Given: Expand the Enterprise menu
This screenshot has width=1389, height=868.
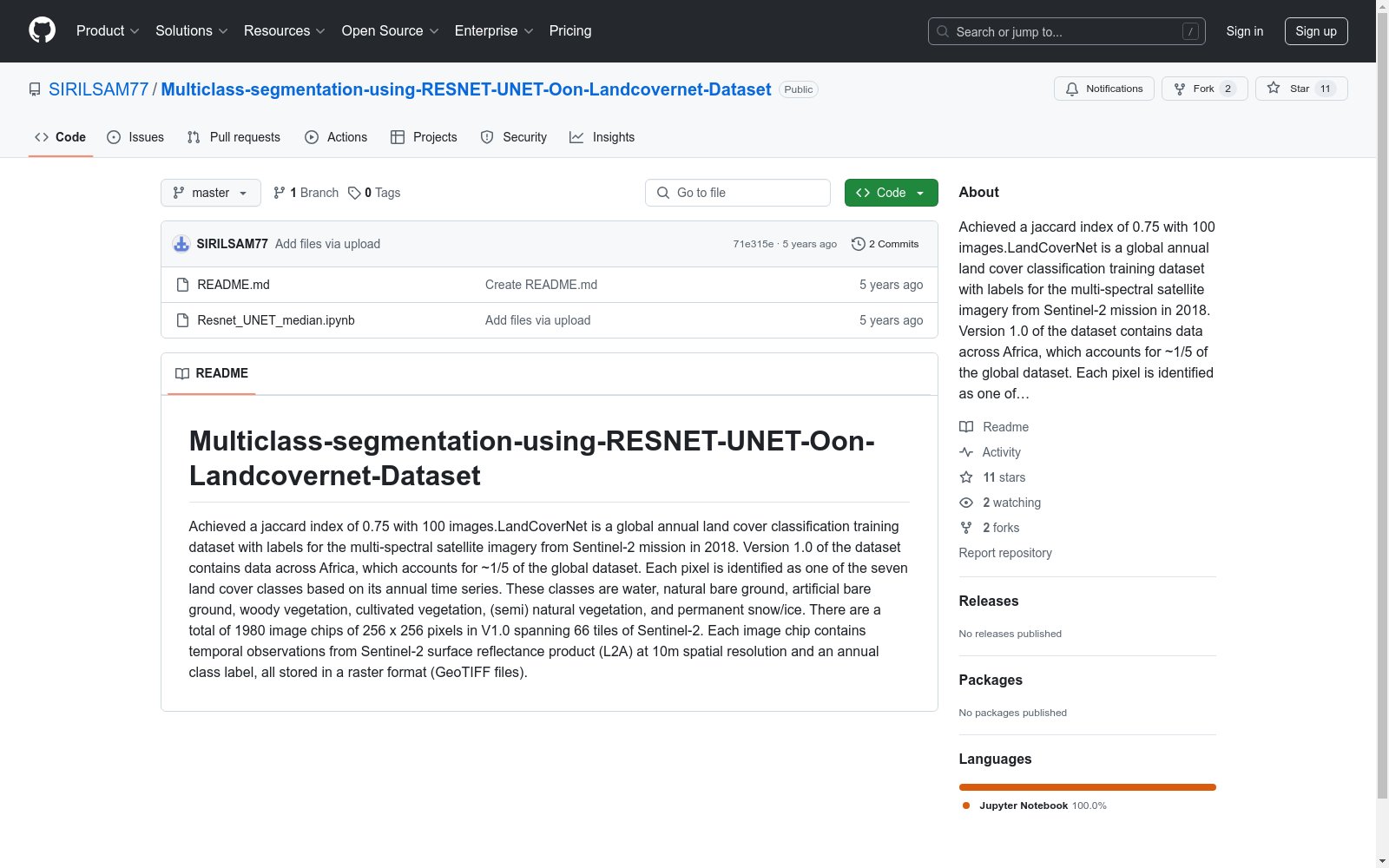Looking at the screenshot, I should coord(494,31).
